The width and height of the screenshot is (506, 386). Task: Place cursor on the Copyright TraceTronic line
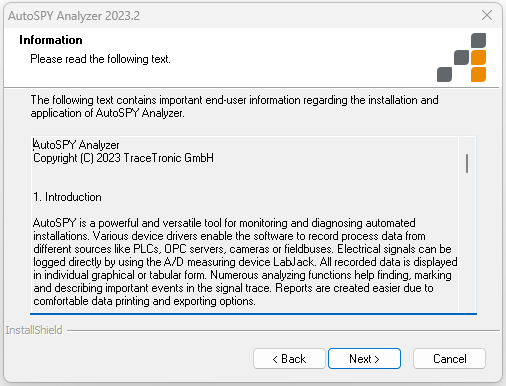[123, 158]
